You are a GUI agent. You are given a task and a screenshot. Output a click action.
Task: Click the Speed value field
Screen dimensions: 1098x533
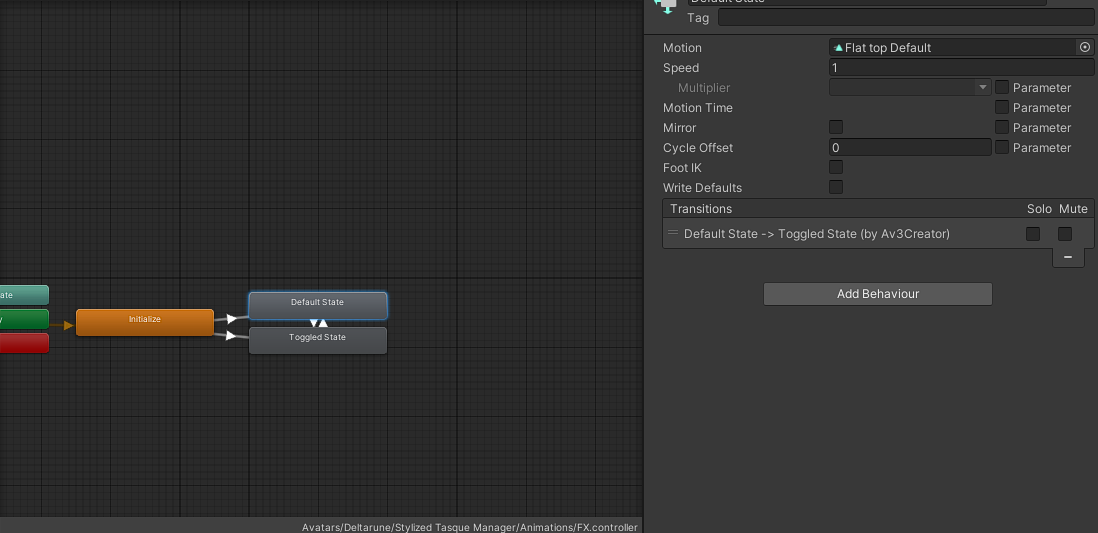[x=961, y=67]
